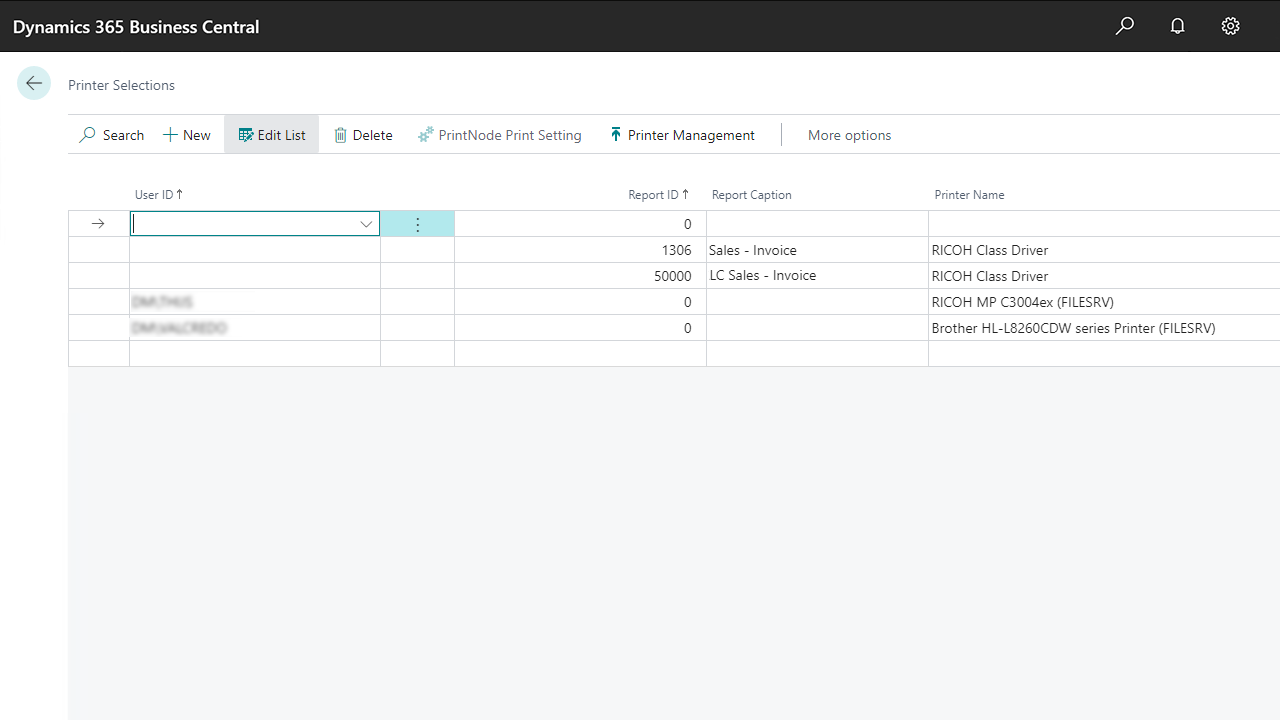Expand the User ID dropdown arrow
Image resolution: width=1280 pixels, height=720 pixels.
pos(366,224)
